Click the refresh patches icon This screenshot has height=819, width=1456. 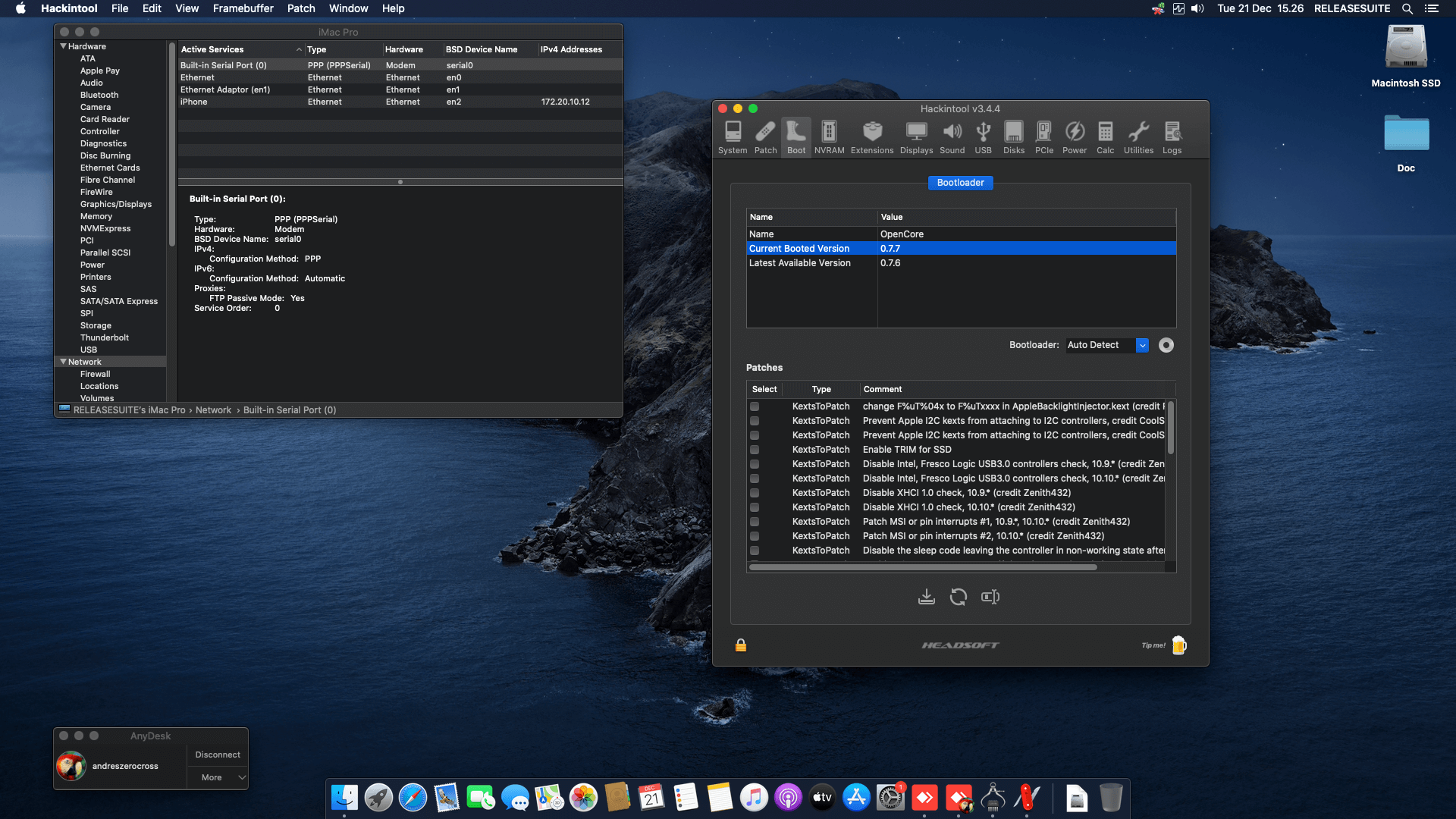(958, 597)
